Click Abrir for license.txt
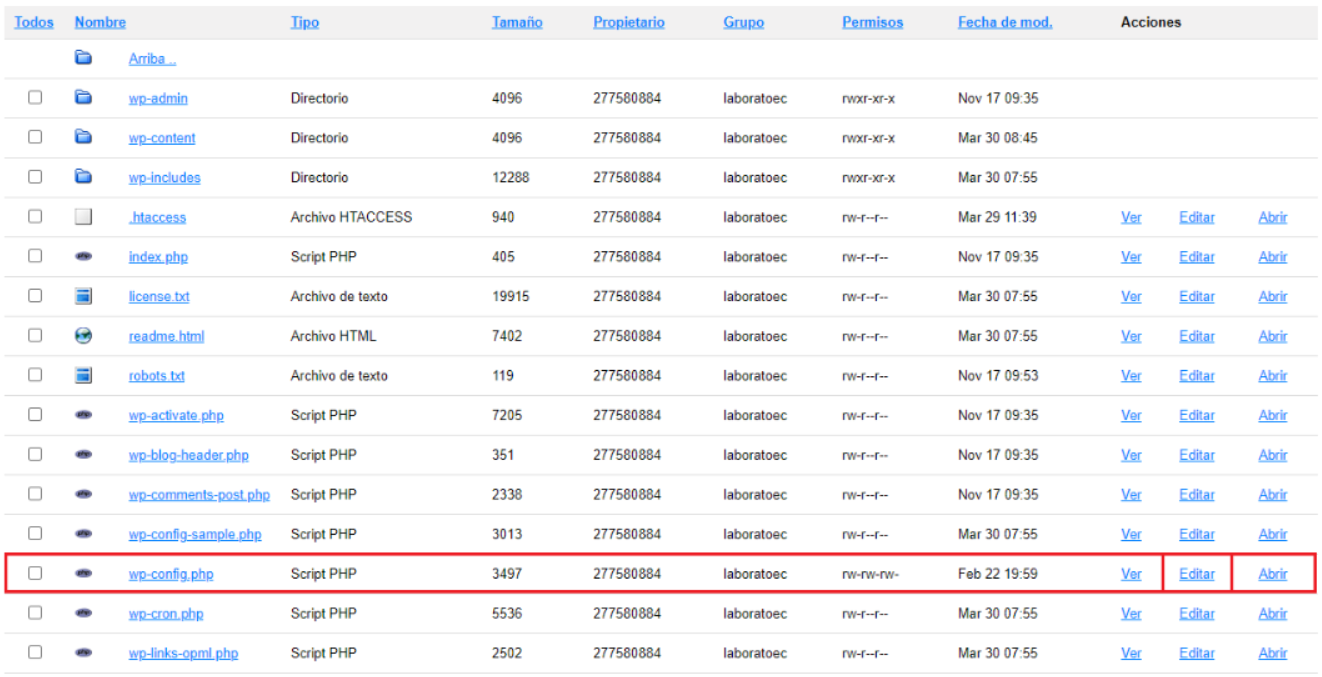The image size is (1322, 677). (x=1273, y=297)
